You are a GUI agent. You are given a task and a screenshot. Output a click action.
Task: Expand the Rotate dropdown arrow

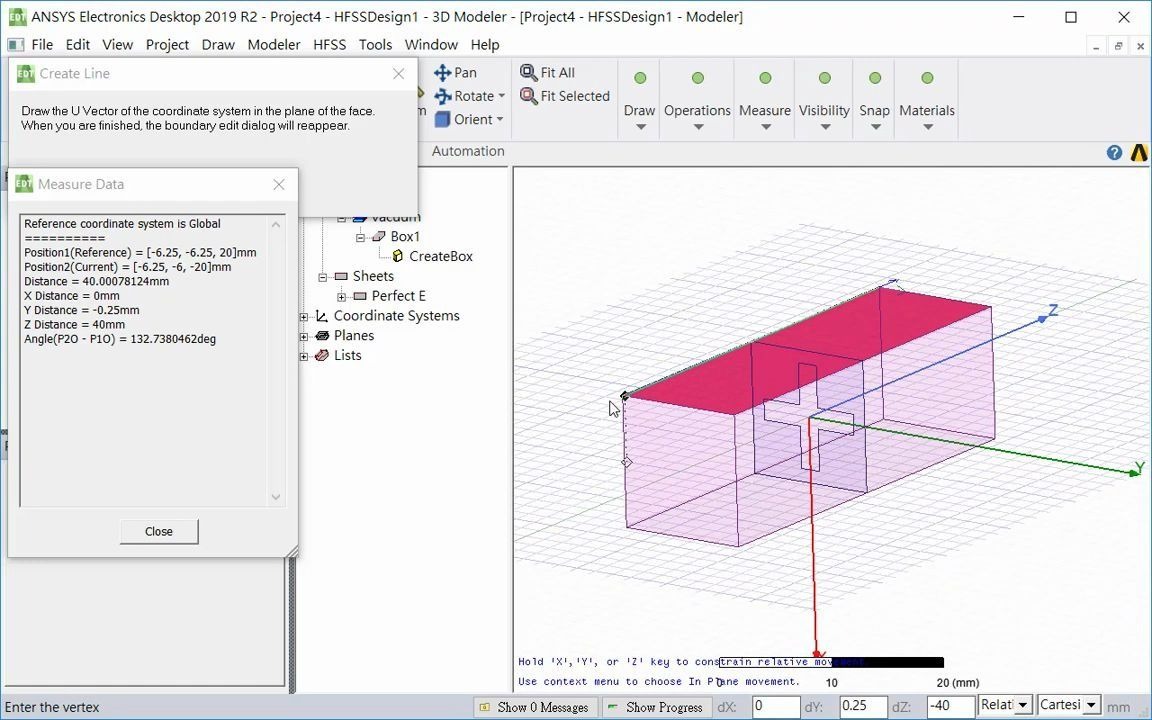tap(501, 96)
